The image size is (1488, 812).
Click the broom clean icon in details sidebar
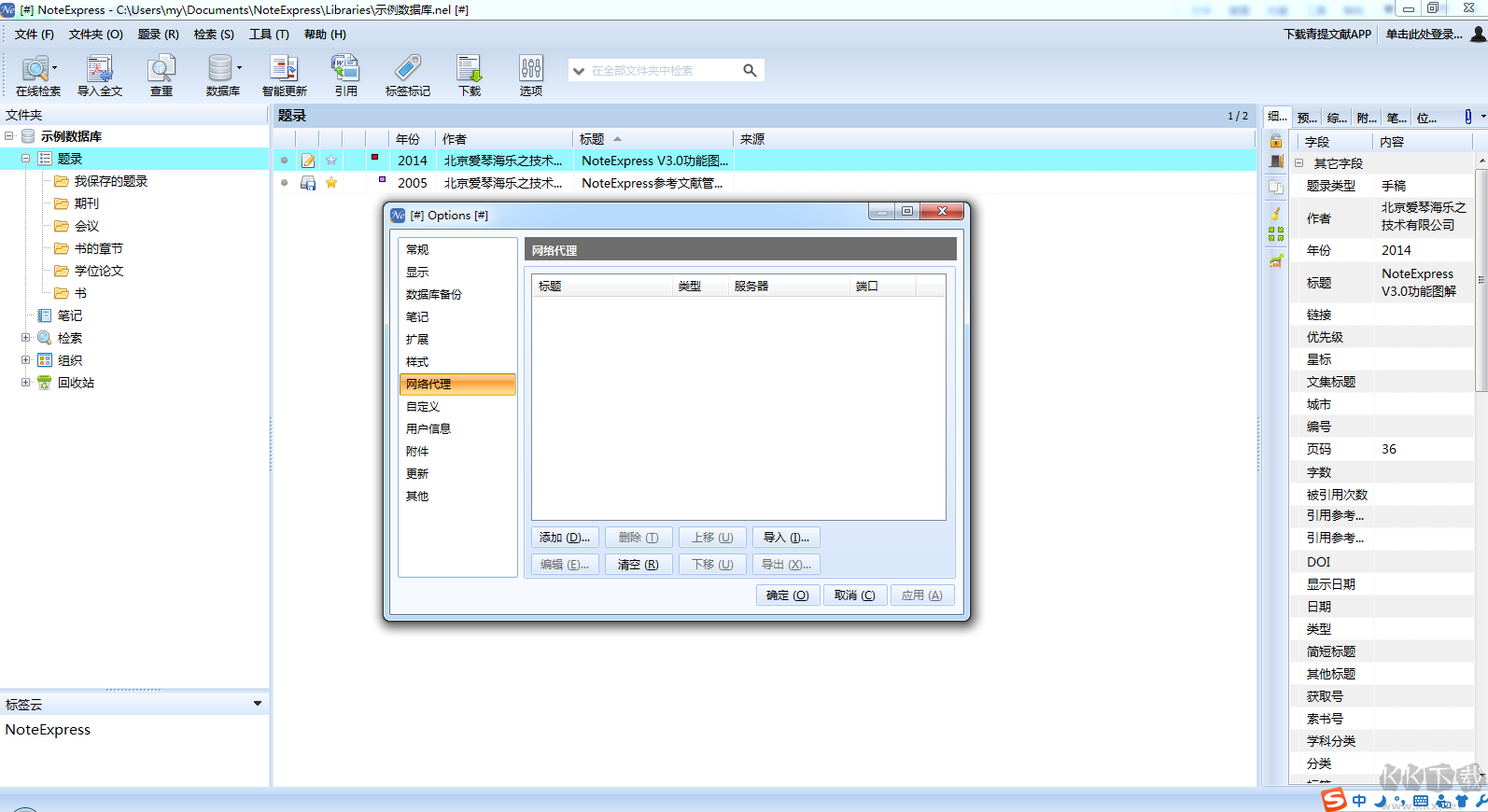[1276, 213]
